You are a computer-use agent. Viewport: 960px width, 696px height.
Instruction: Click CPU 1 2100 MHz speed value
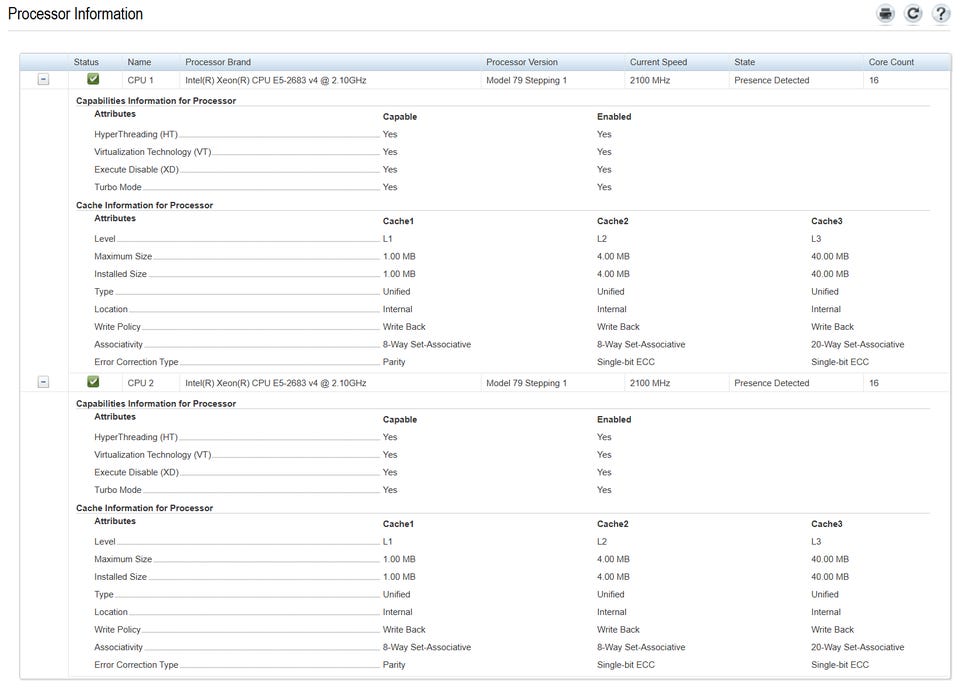point(650,80)
